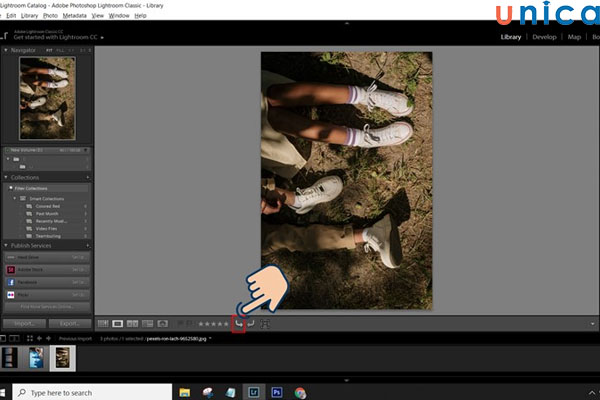This screenshot has width=600, height=400.
Task: Switch to Develop module
Action: (544, 37)
